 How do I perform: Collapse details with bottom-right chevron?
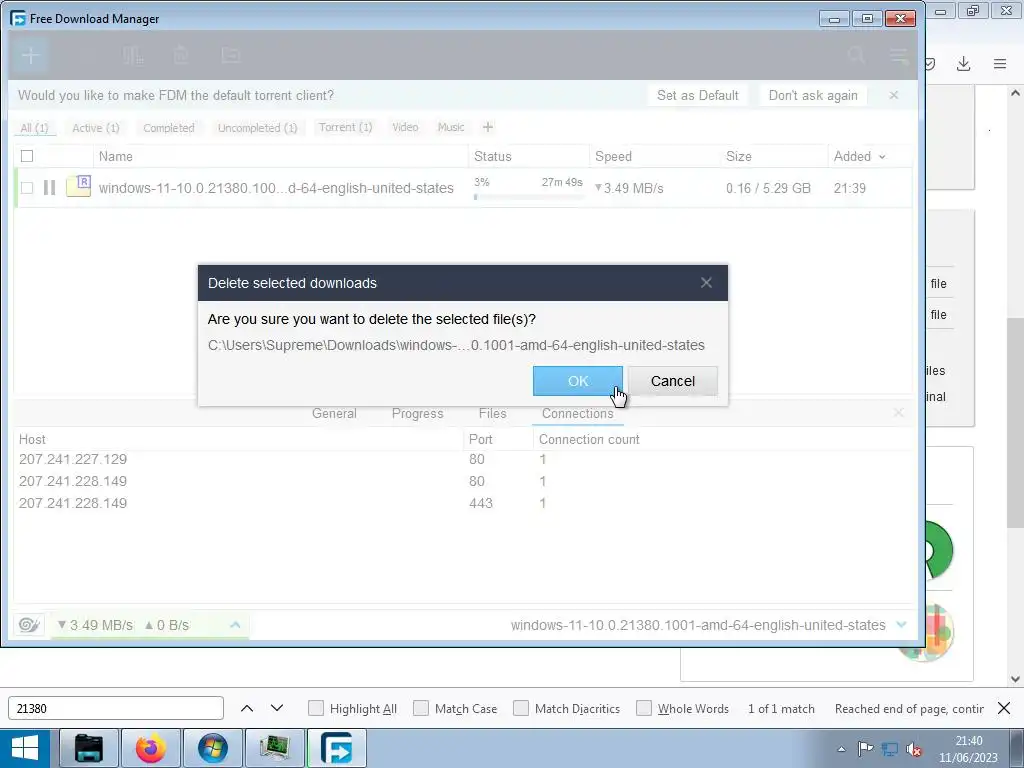pos(902,624)
